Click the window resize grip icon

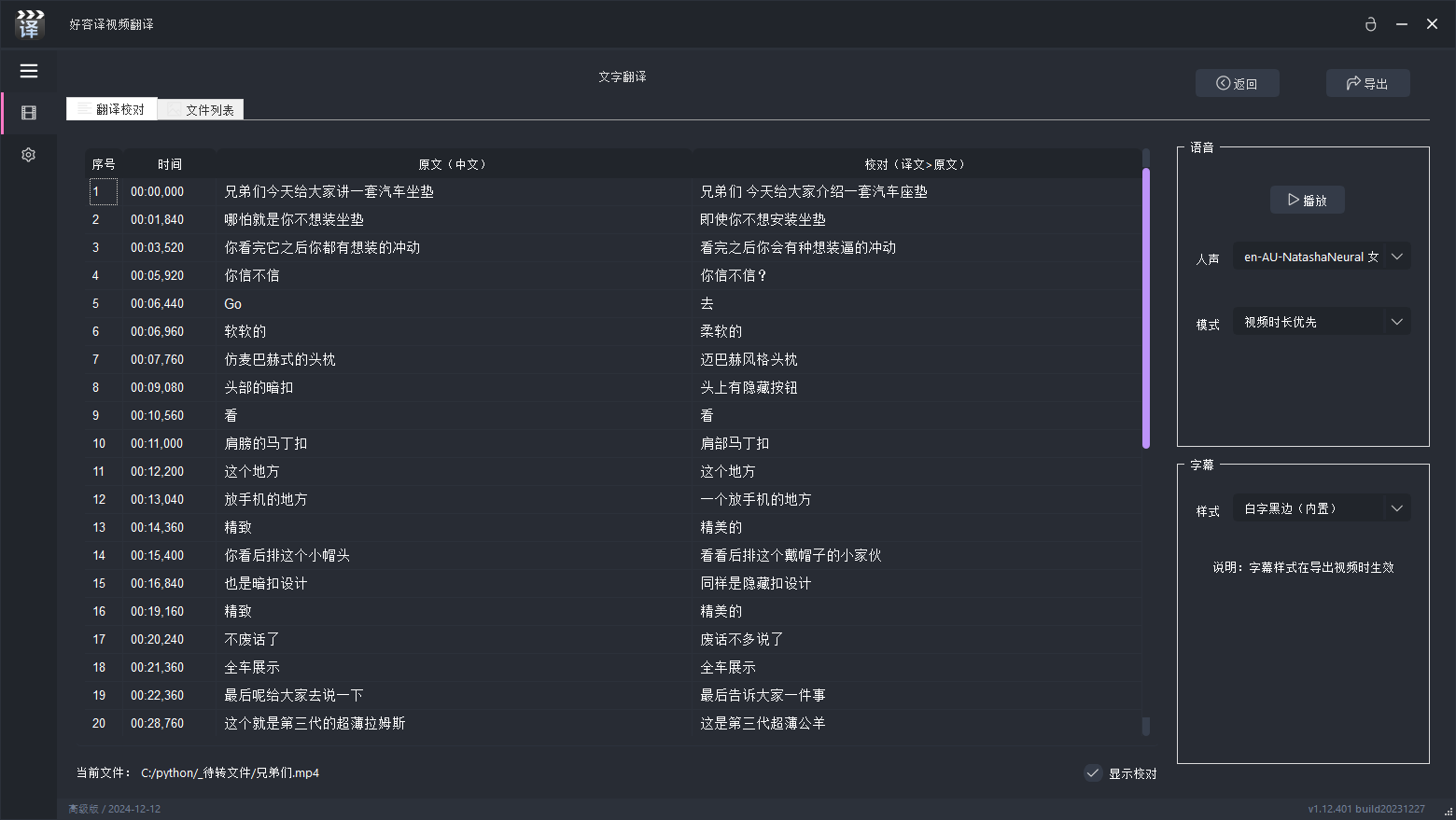click(x=1448, y=812)
